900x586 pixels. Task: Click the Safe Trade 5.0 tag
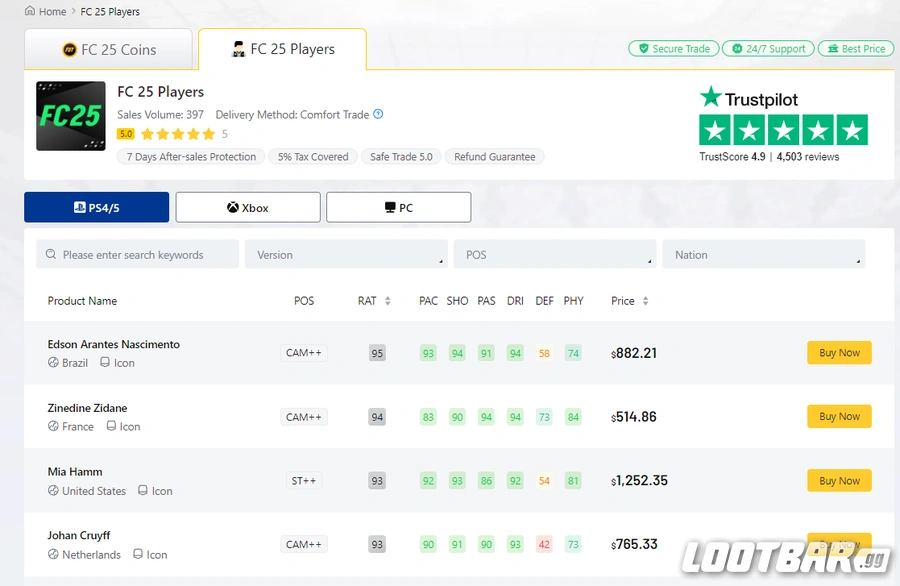[x=401, y=157]
